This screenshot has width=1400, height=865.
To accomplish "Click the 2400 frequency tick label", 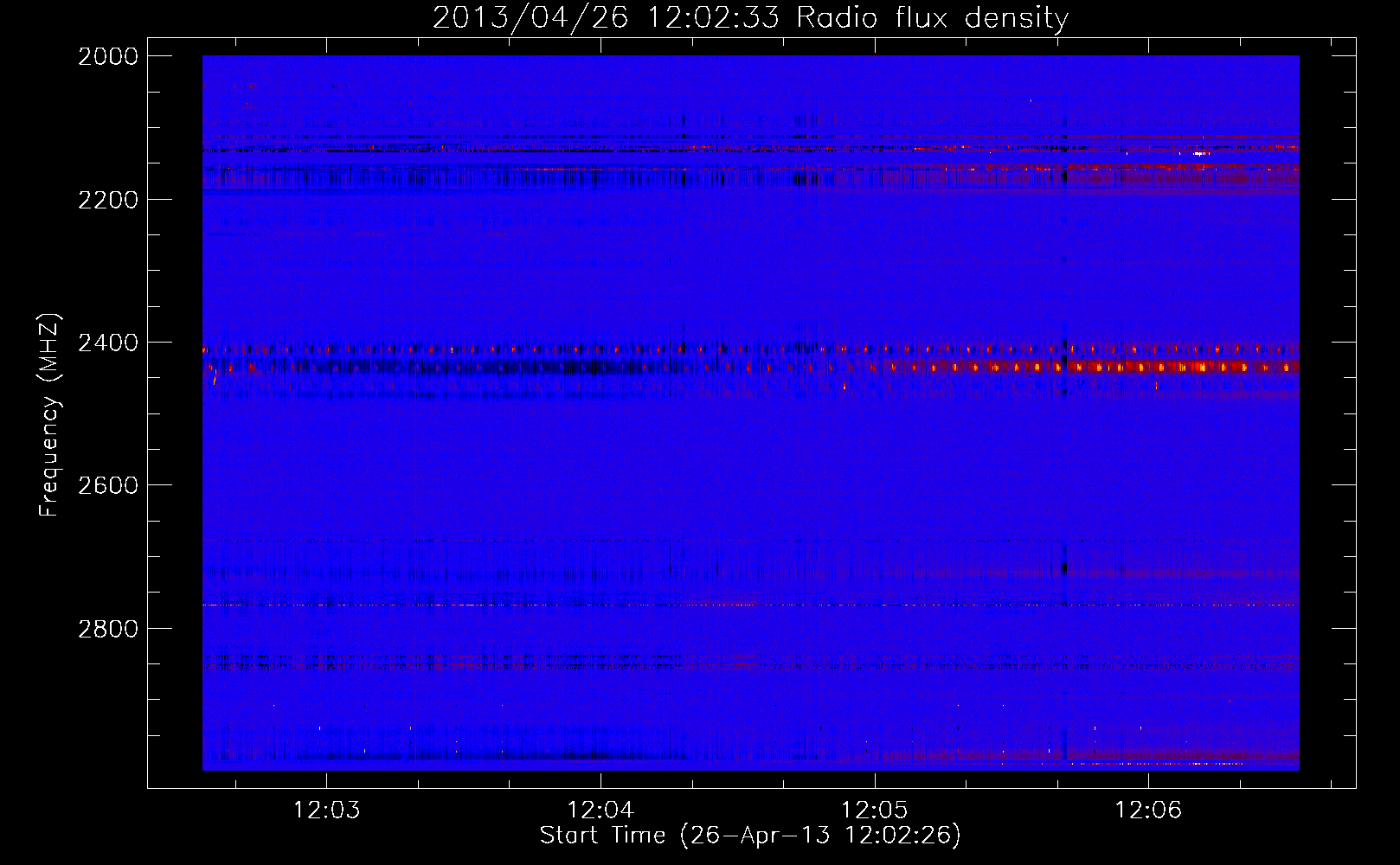I will [x=108, y=343].
